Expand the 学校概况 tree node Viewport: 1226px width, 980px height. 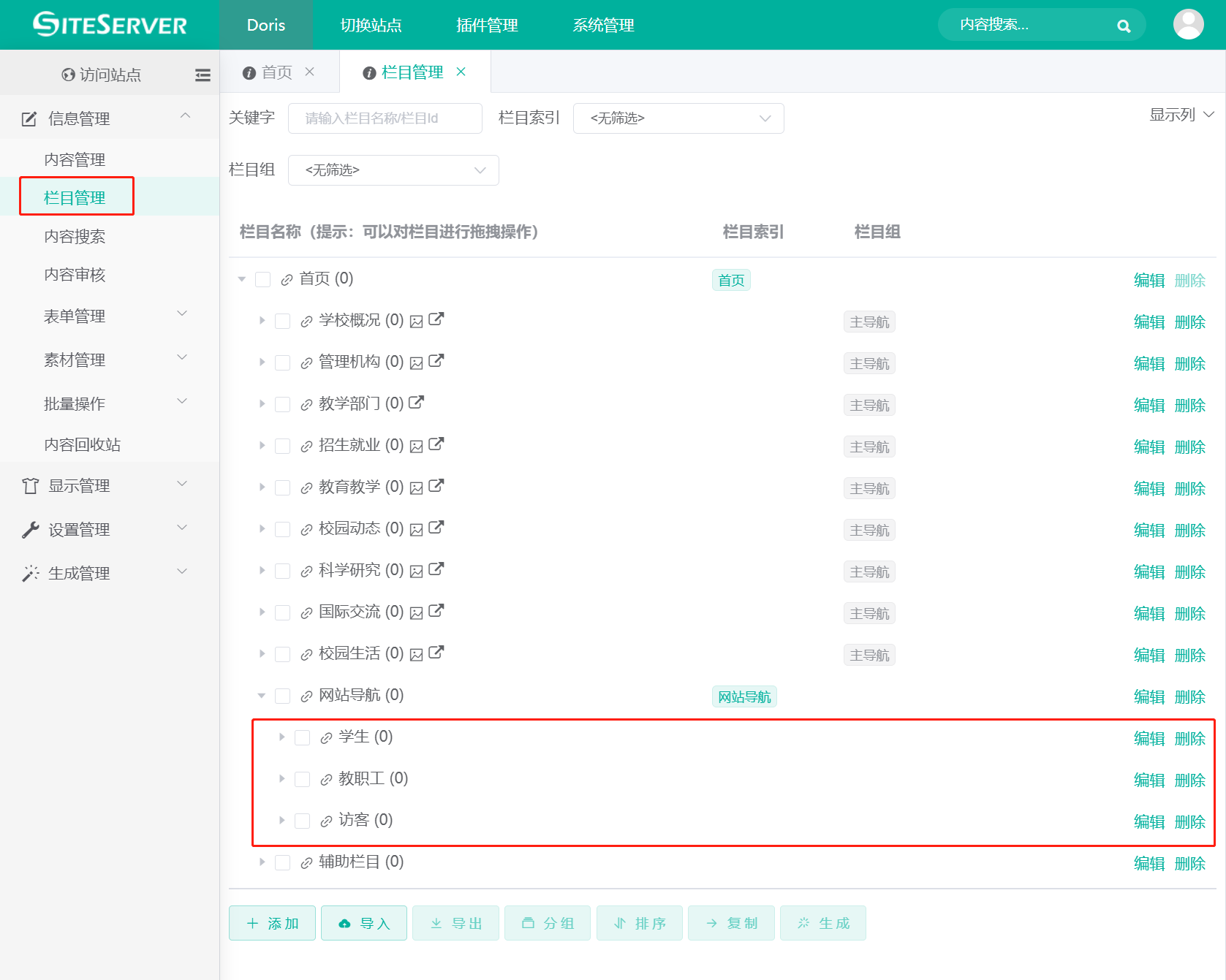(x=262, y=320)
